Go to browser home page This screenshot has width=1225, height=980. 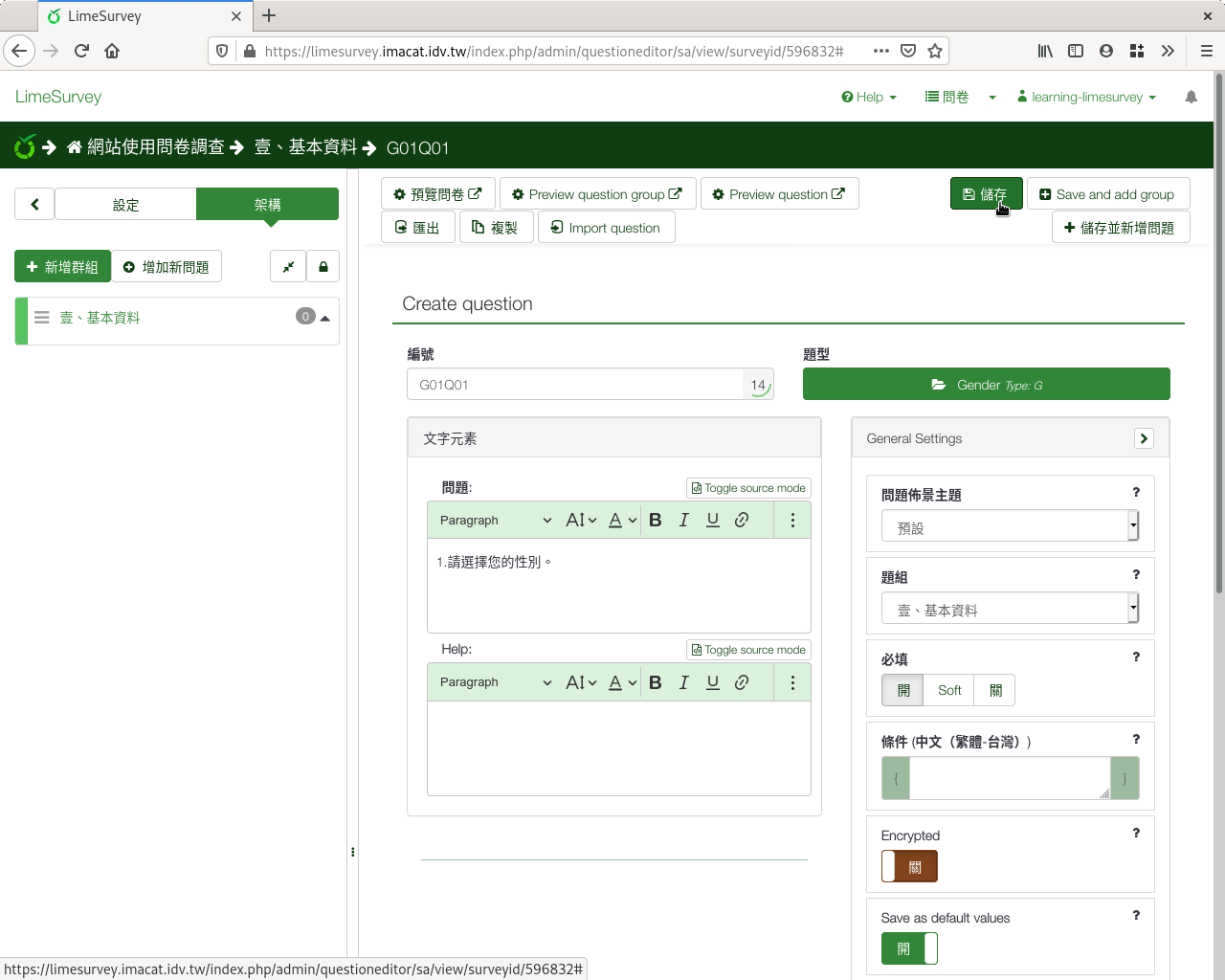point(112,51)
